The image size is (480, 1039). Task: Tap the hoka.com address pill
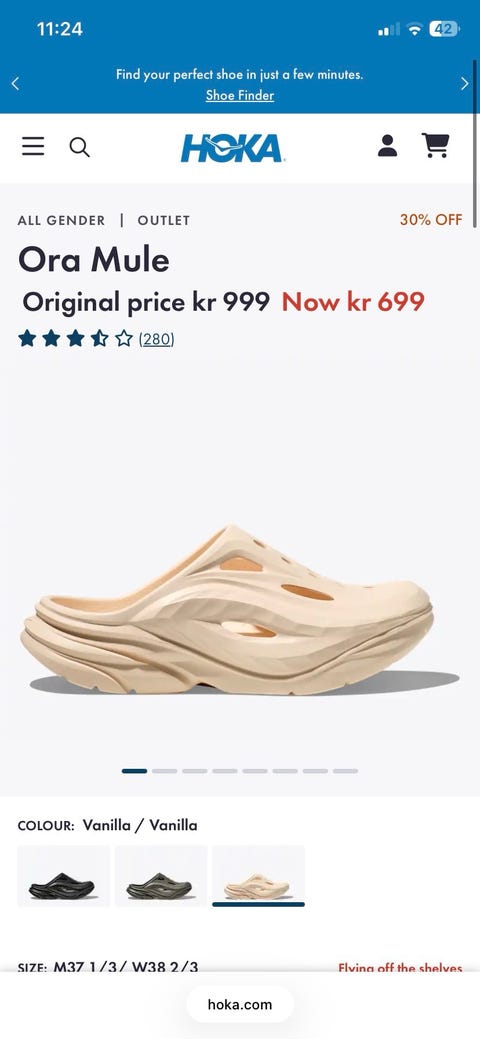coord(239,1005)
